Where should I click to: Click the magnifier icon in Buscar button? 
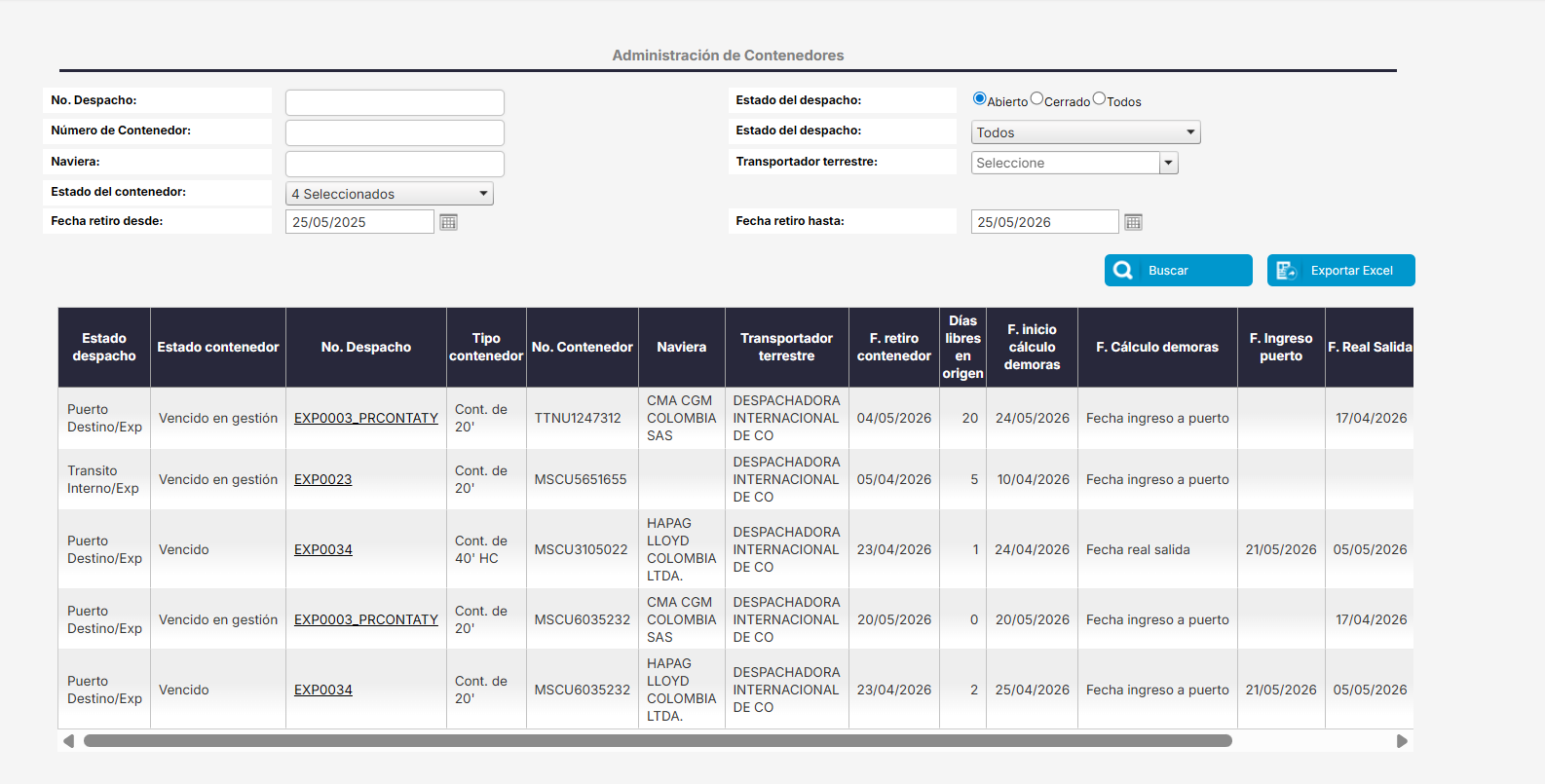pos(1122,271)
